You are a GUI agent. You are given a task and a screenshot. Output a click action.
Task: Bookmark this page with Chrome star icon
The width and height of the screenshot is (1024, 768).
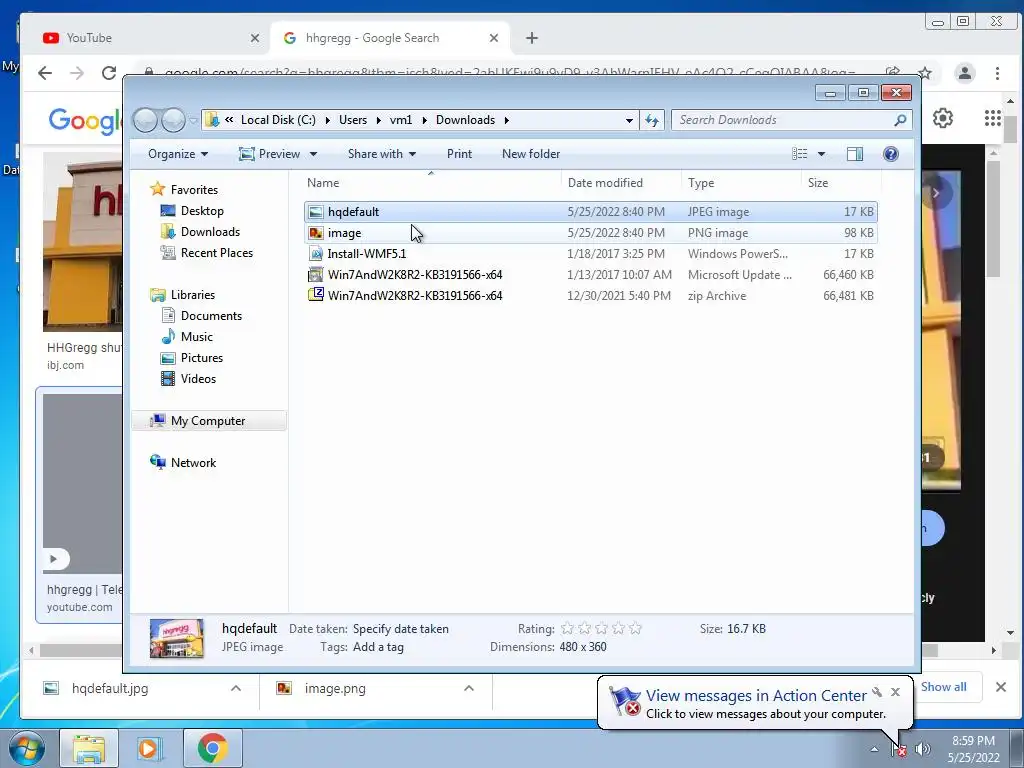925,73
